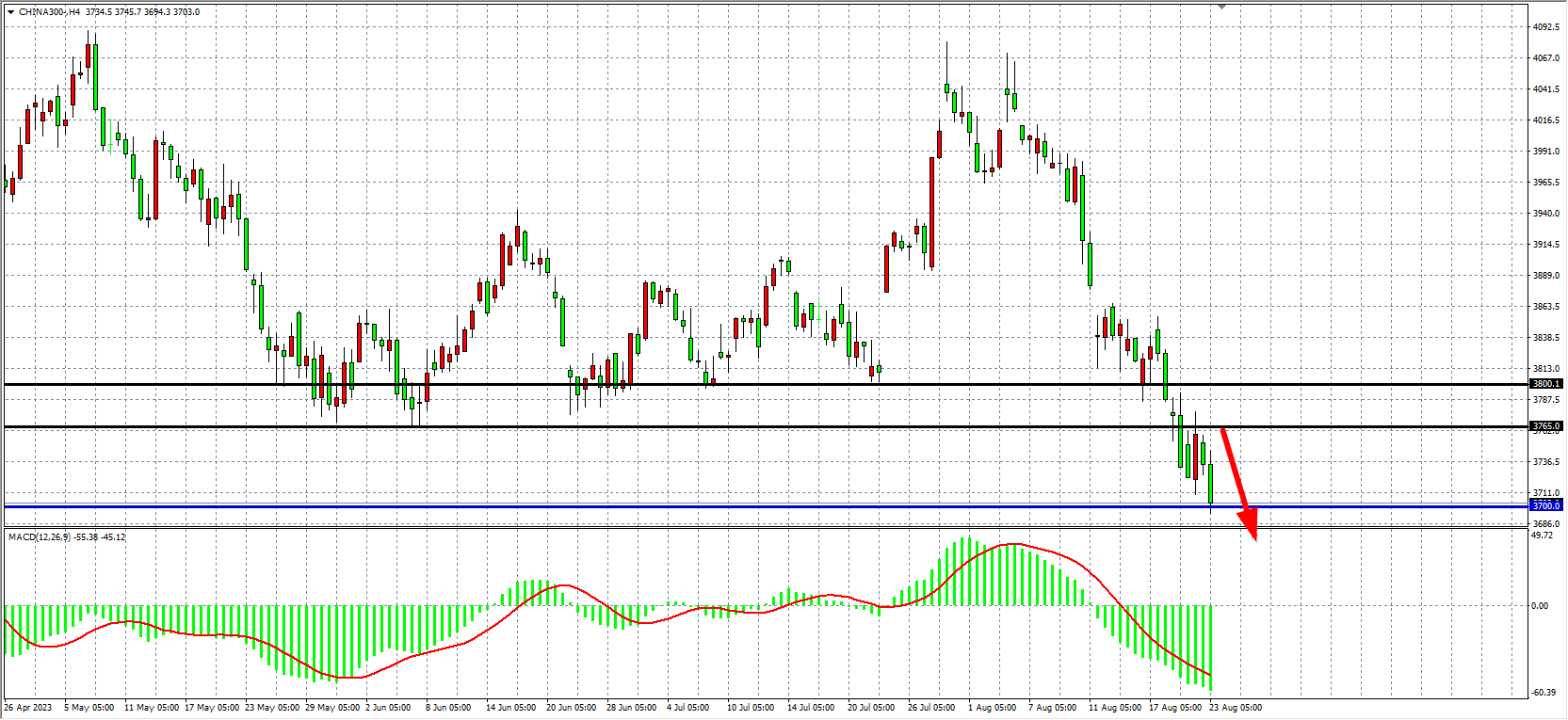Click the blue 3700.0 price label

tap(1545, 506)
